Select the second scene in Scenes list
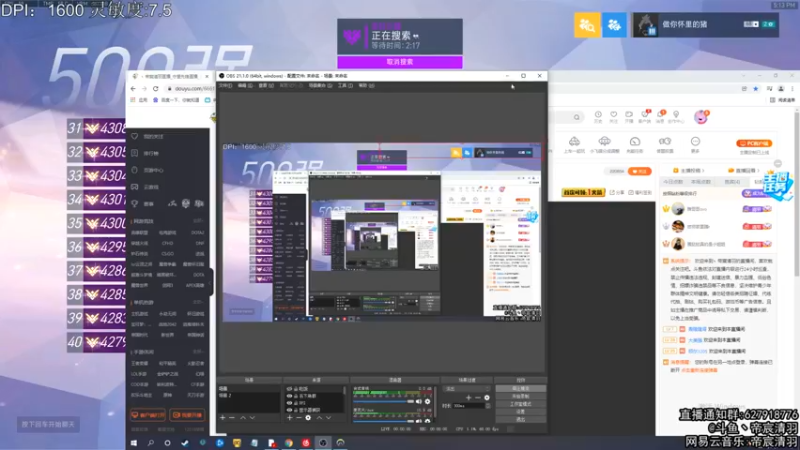The image size is (800, 450). [249, 395]
